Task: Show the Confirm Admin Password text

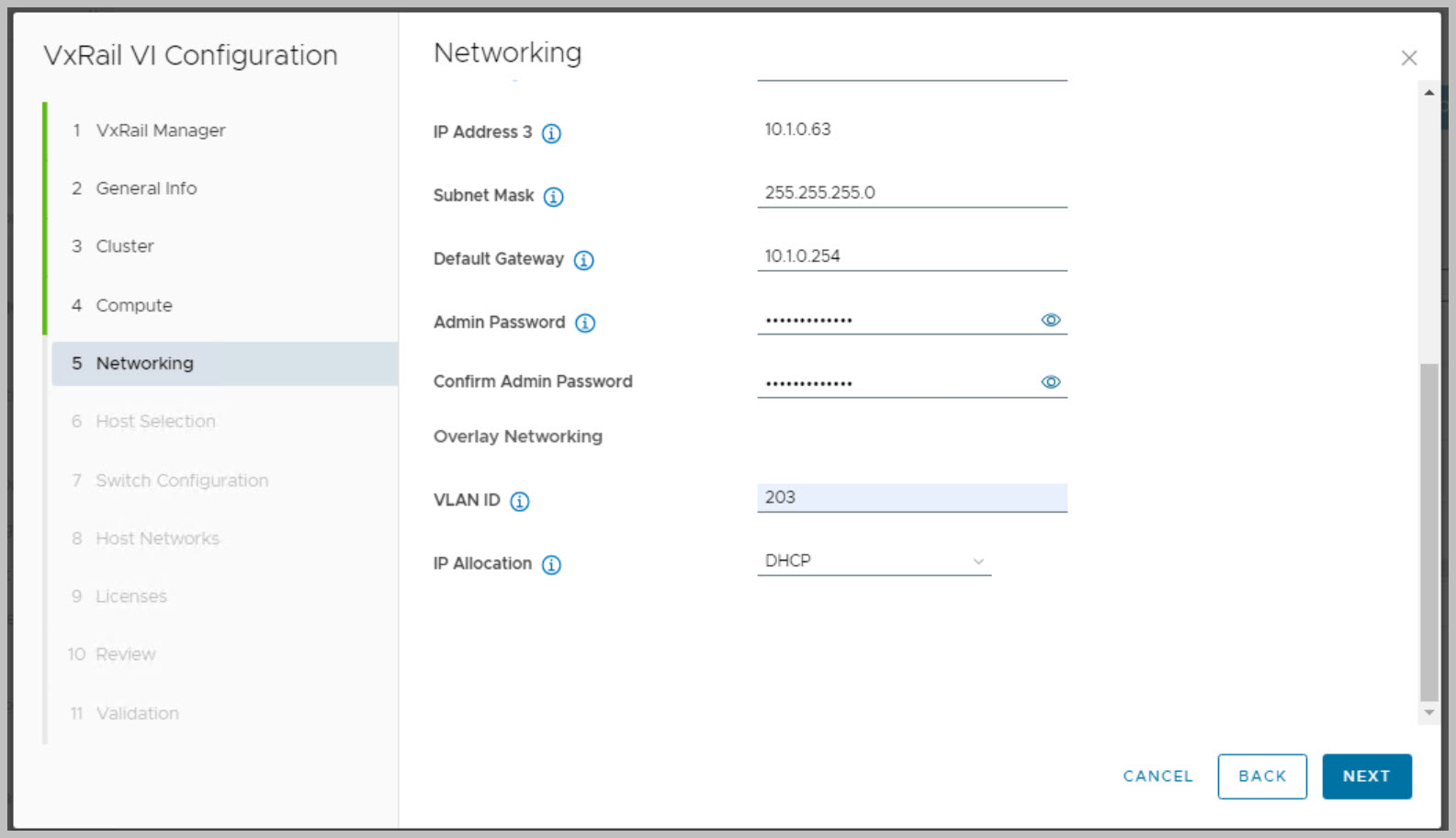Action: (1050, 382)
